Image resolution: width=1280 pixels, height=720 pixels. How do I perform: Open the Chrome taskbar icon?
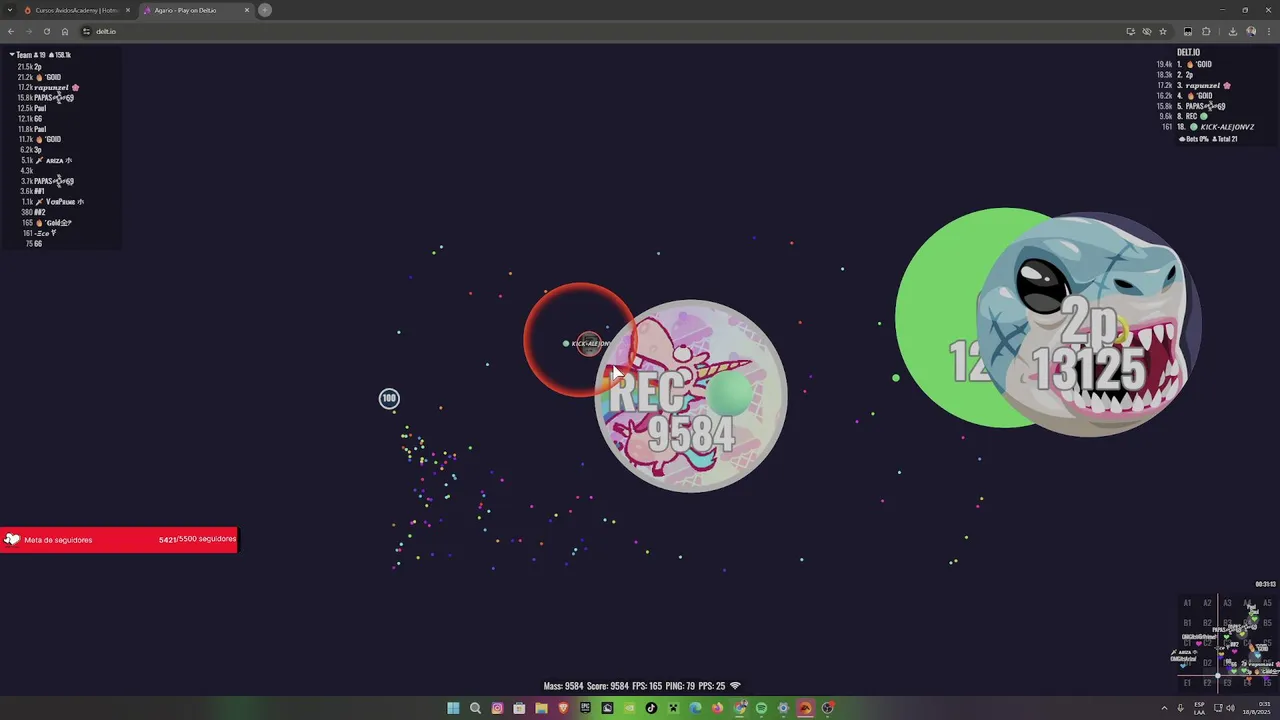739,708
